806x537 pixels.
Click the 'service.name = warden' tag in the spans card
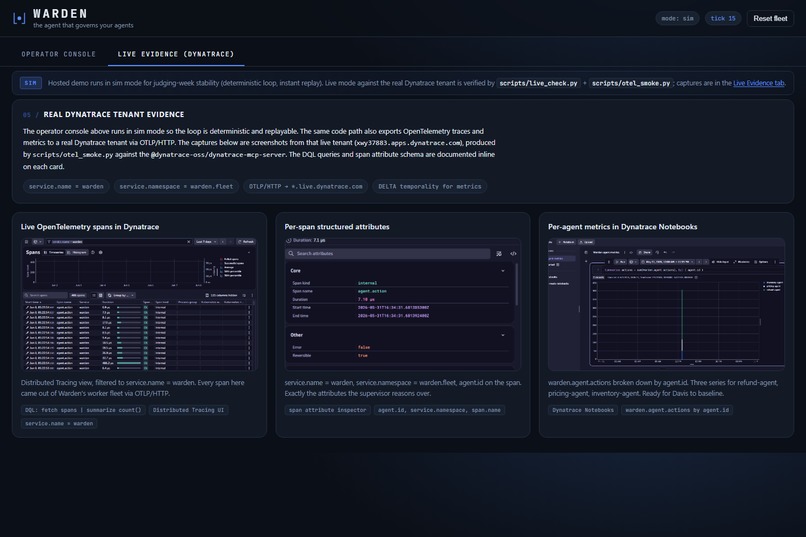point(59,423)
